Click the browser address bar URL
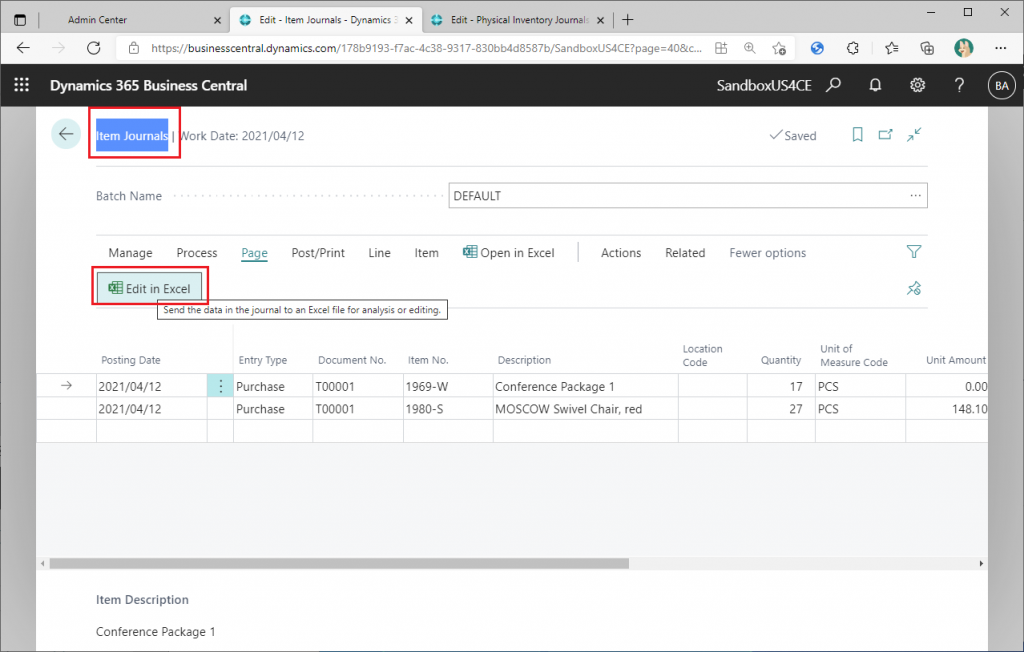The height and width of the screenshot is (652, 1024). 426,48
